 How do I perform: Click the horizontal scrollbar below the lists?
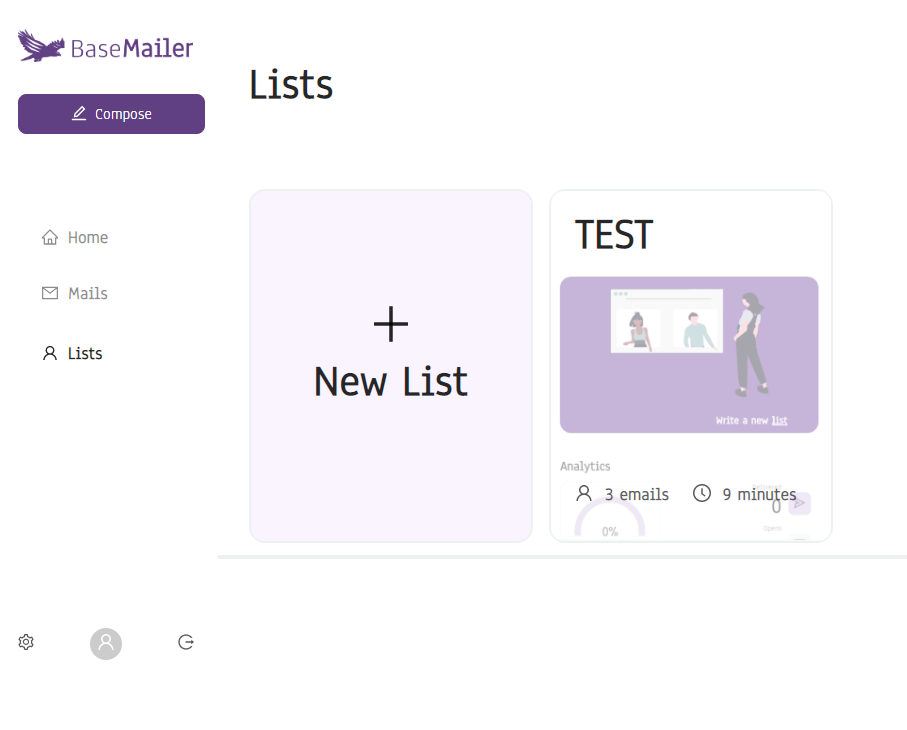[560, 554]
